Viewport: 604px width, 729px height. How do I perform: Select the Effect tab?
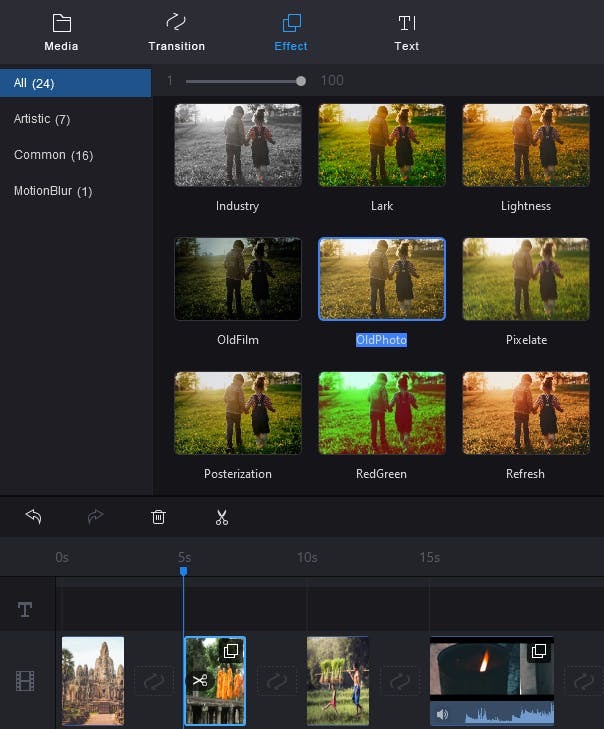pos(291,33)
